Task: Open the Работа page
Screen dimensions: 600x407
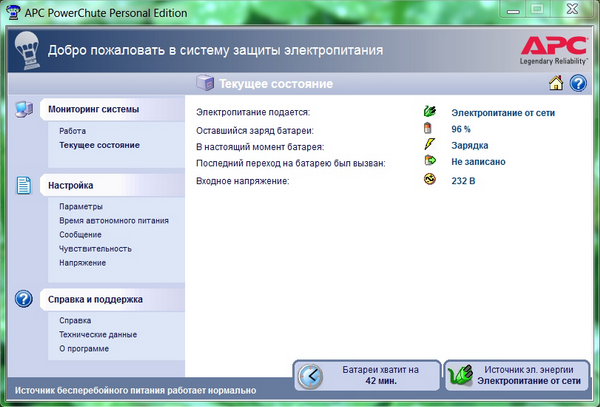Action: [x=72, y=131]
